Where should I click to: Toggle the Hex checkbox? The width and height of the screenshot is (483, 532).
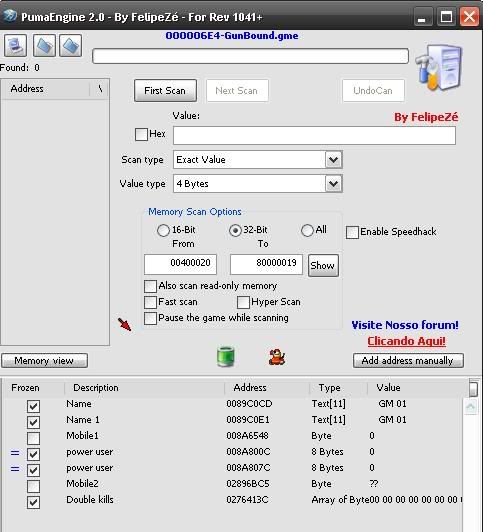[x=141, y=134]
